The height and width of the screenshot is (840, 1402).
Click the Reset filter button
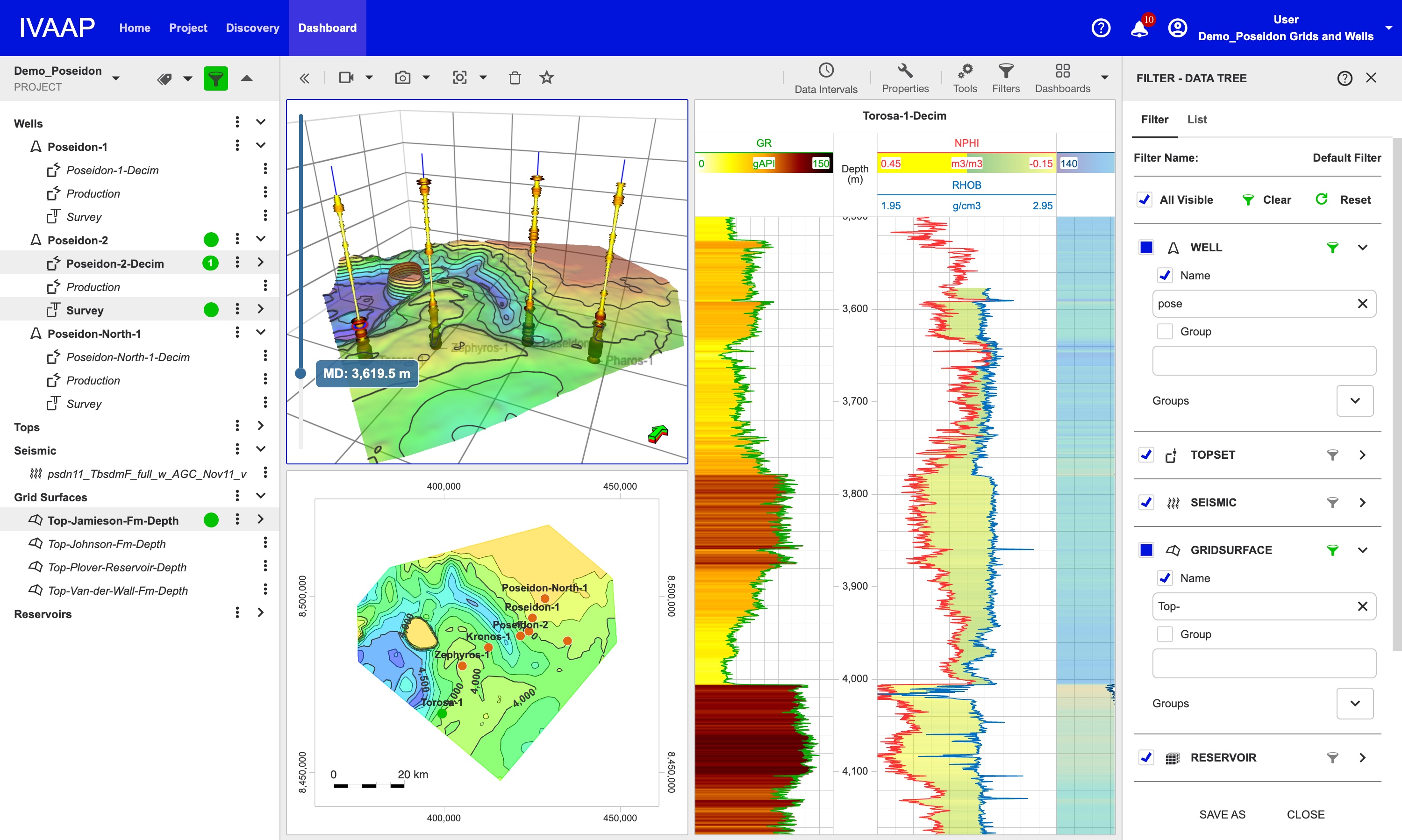pos(1343,200)
